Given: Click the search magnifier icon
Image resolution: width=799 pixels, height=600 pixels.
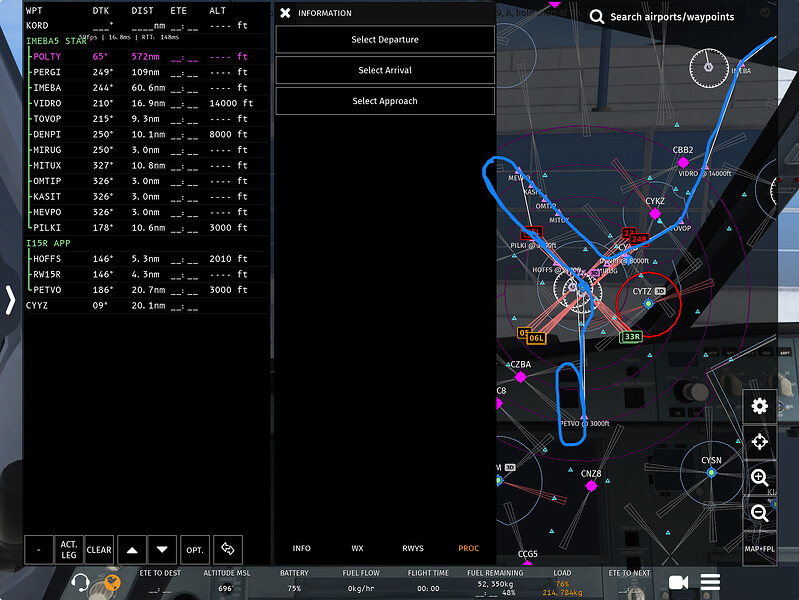Looking at the screenshot, I should click(597, 17).
